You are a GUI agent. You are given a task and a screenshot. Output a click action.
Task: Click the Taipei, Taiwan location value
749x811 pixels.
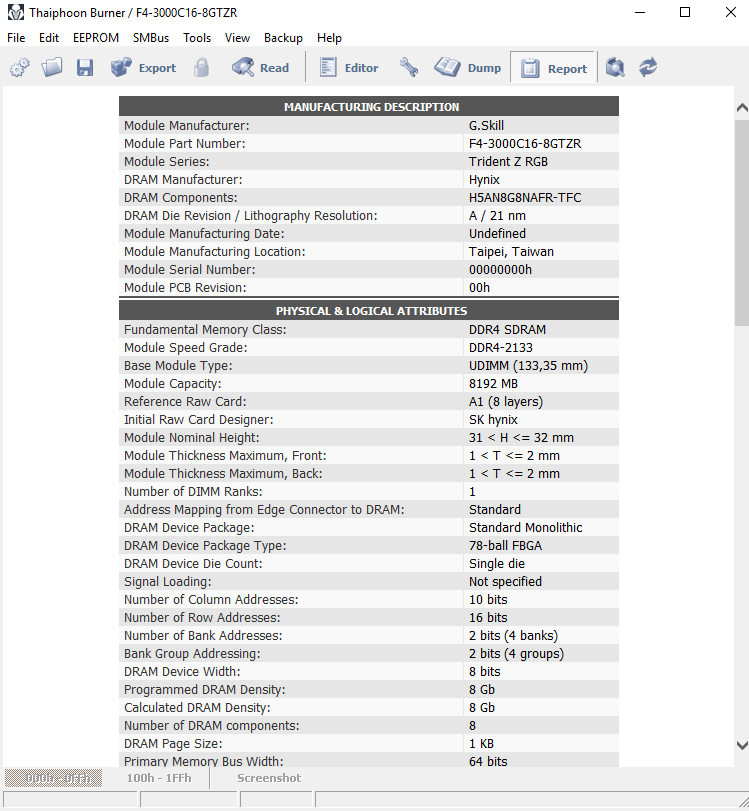point(511,251)
